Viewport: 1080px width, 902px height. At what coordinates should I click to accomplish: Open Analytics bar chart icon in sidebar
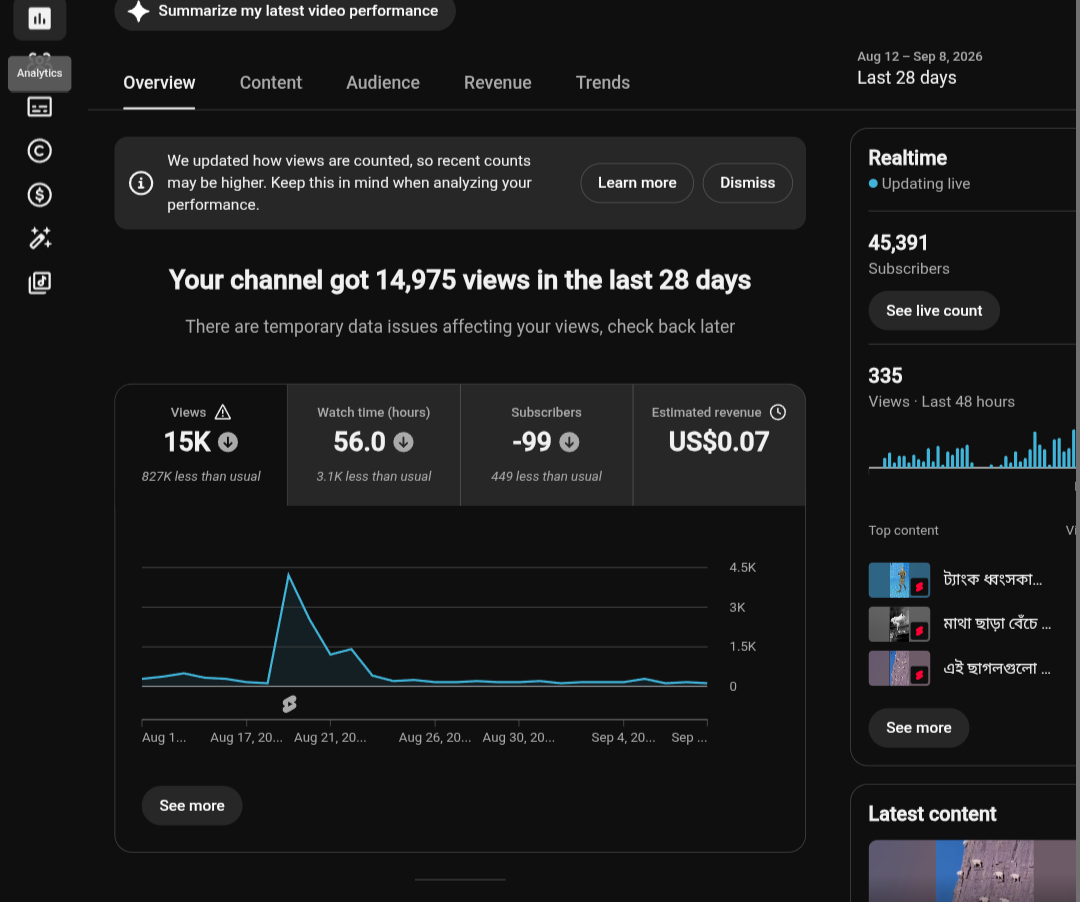(x=40, y=19)
